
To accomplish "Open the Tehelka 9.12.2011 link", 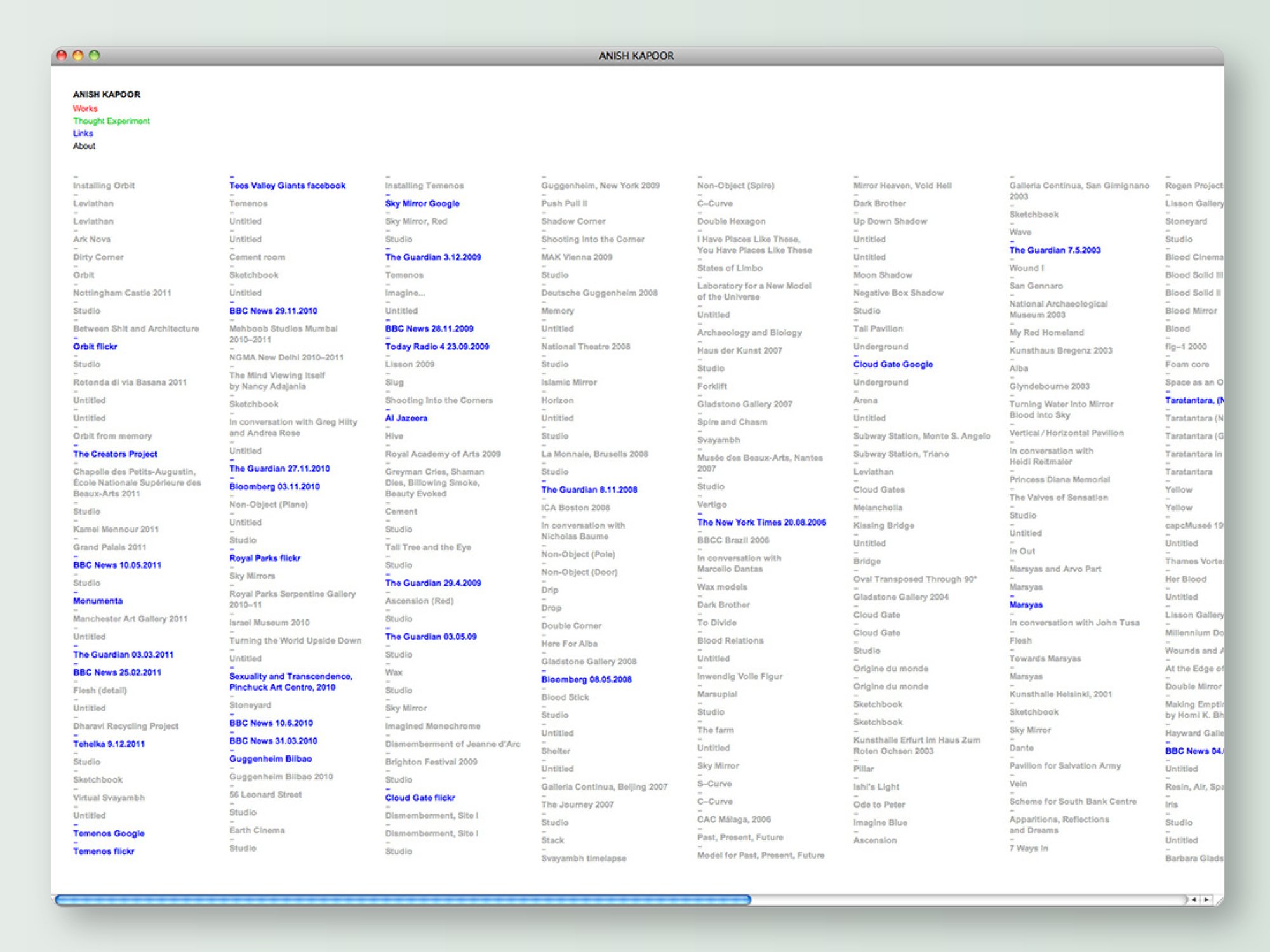I will [x=109, y=744].
